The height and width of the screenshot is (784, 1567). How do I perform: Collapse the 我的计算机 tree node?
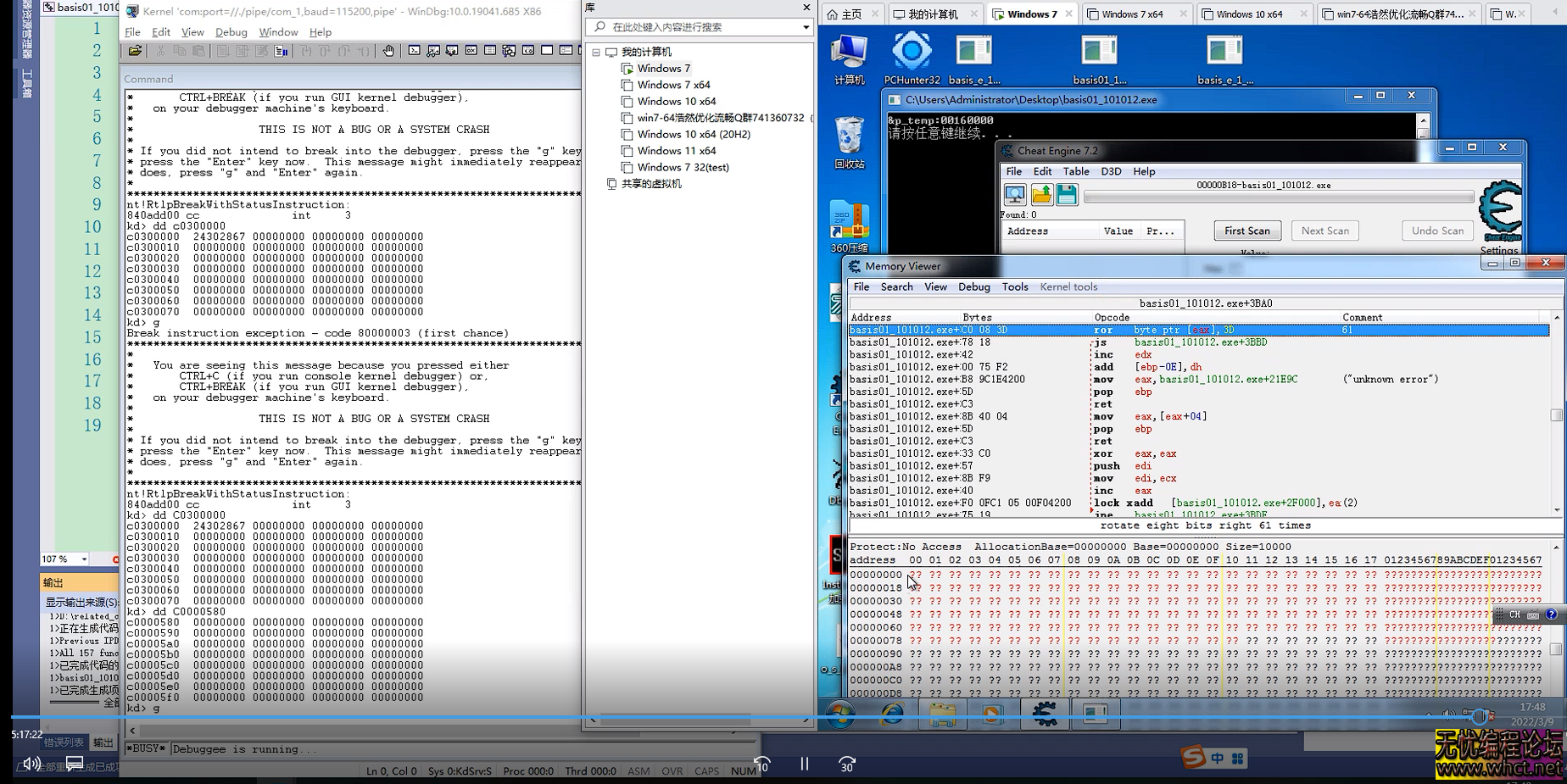click(x=596, y=53)
